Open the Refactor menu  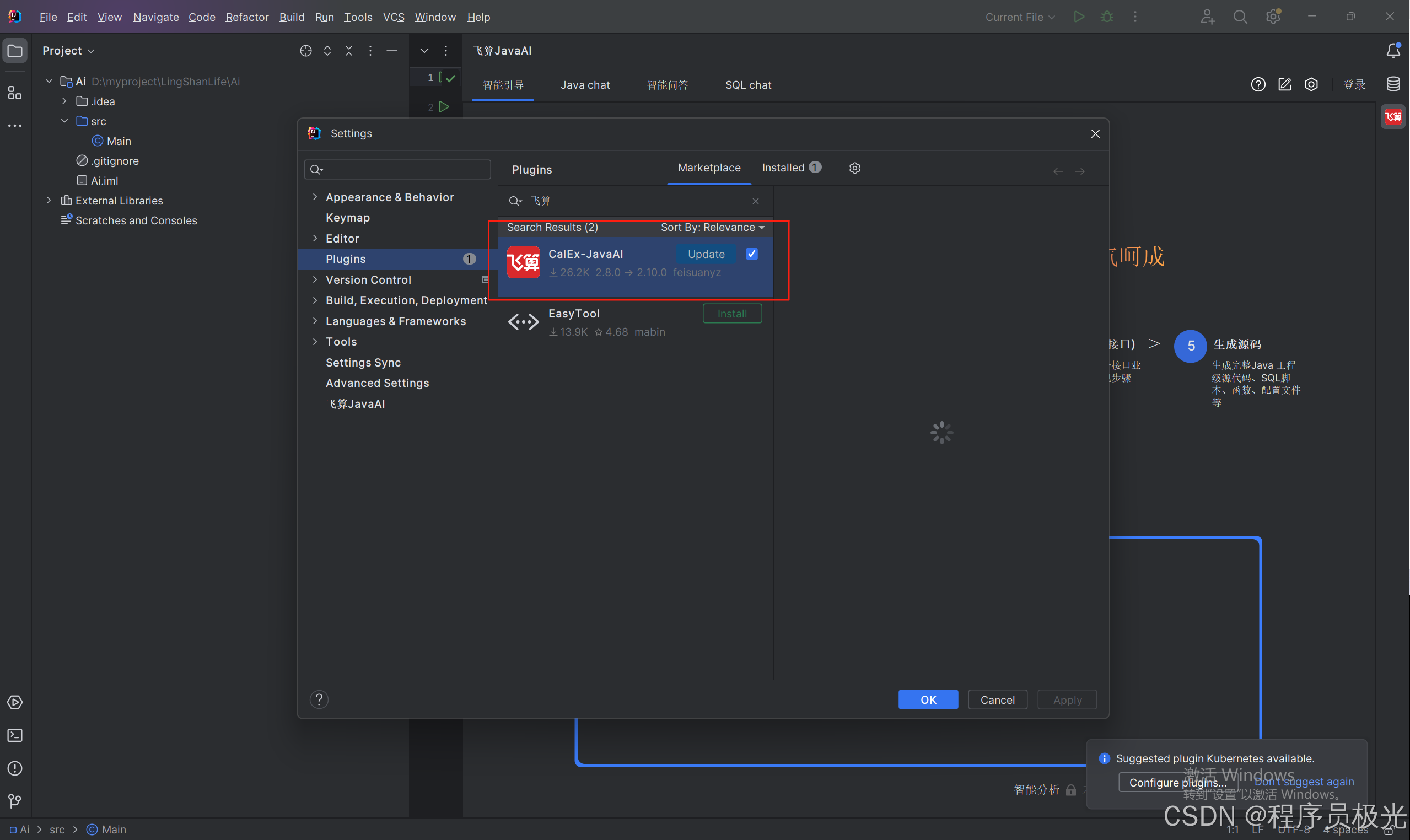tap(247, 17)
